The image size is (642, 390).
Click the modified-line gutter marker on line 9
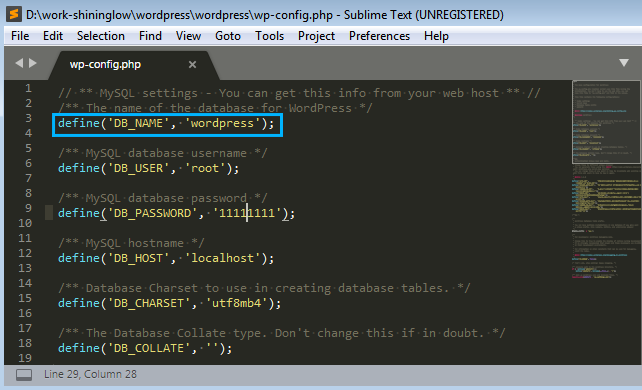pos(49,213)
